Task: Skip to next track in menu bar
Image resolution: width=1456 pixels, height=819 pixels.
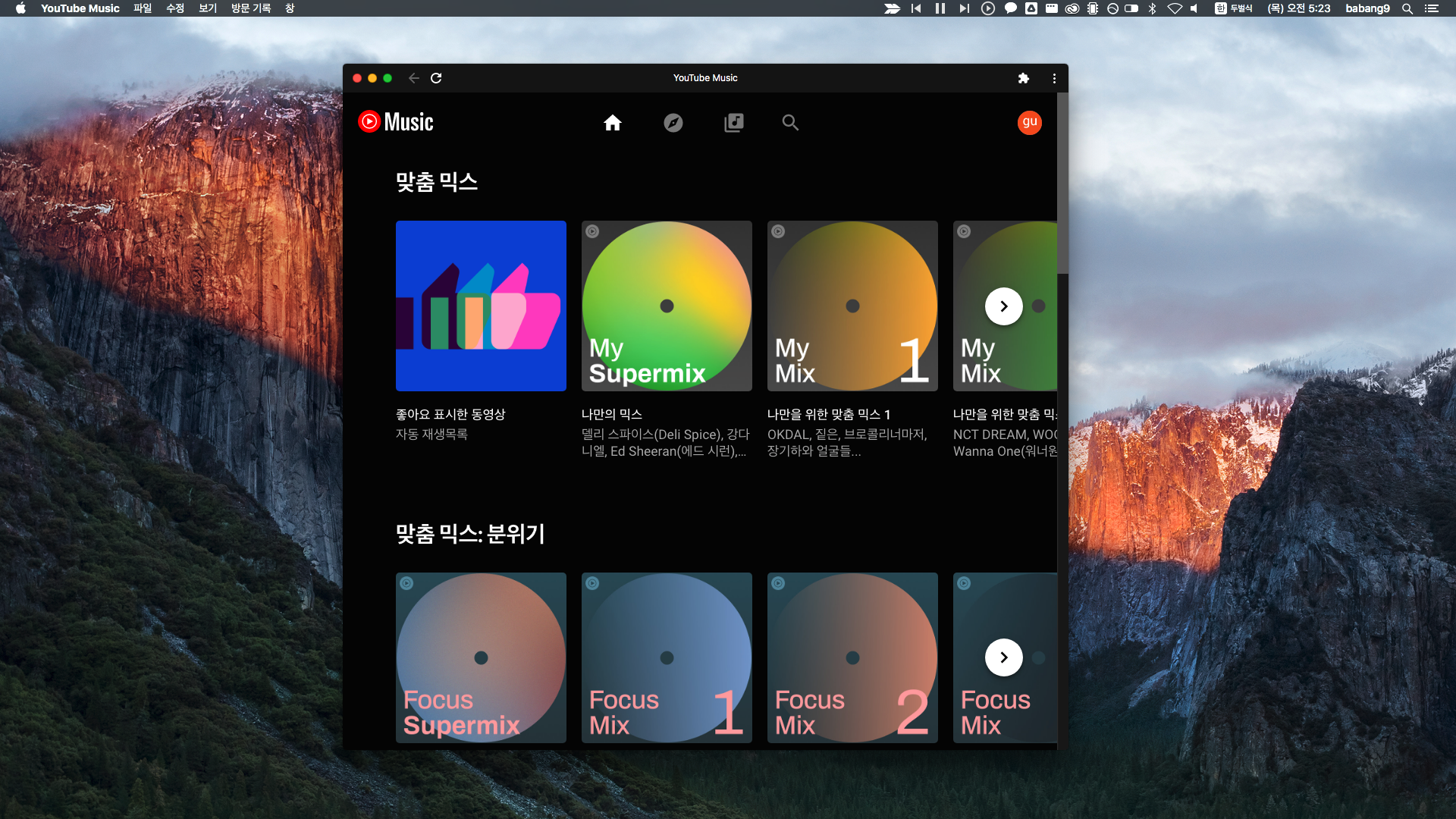Action: [964, 8]
